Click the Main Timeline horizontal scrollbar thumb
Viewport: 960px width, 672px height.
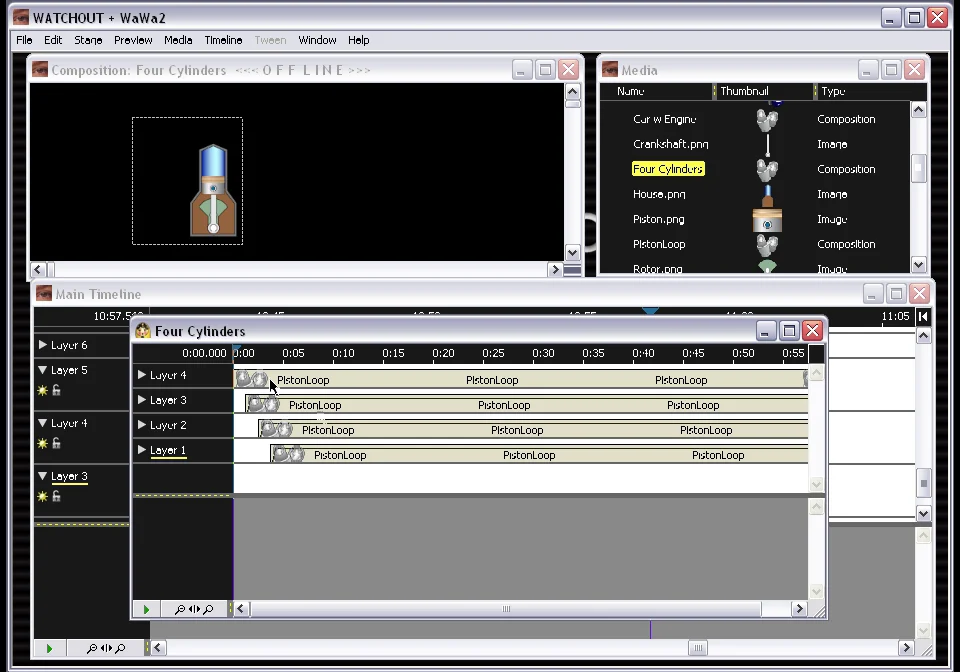coord(697,648)
